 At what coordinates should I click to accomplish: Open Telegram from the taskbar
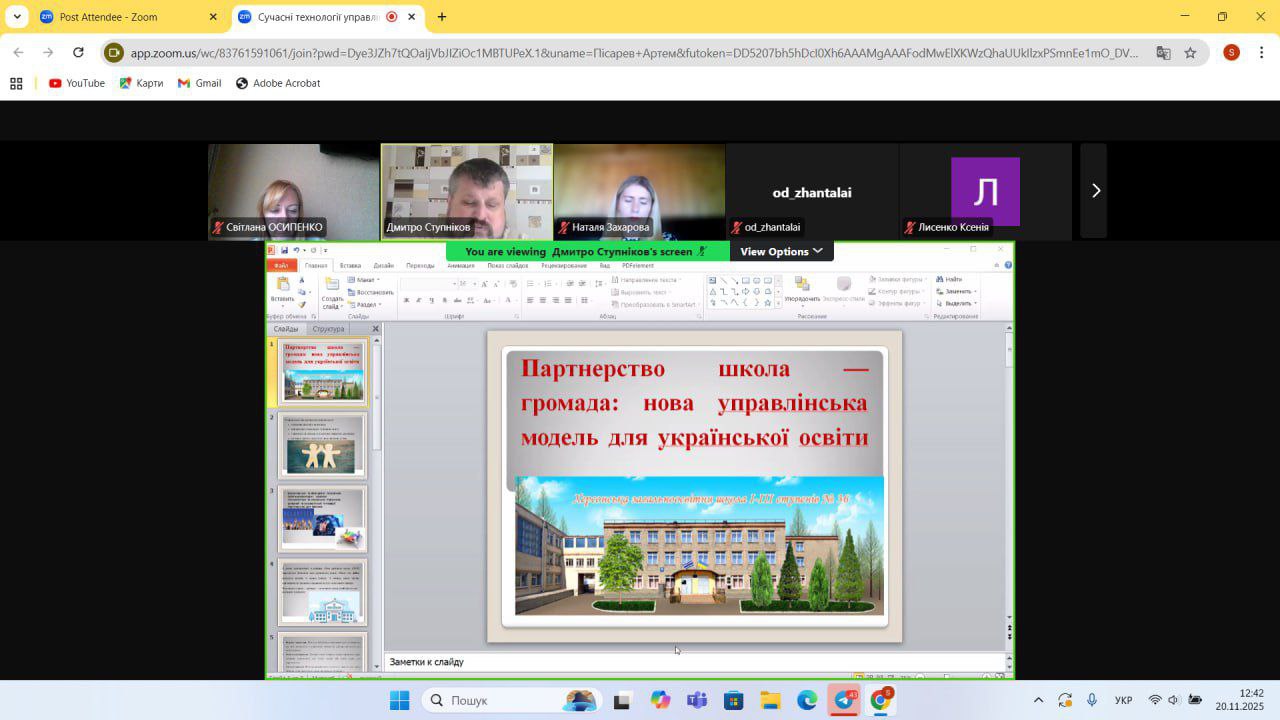(x=844, y=700)
